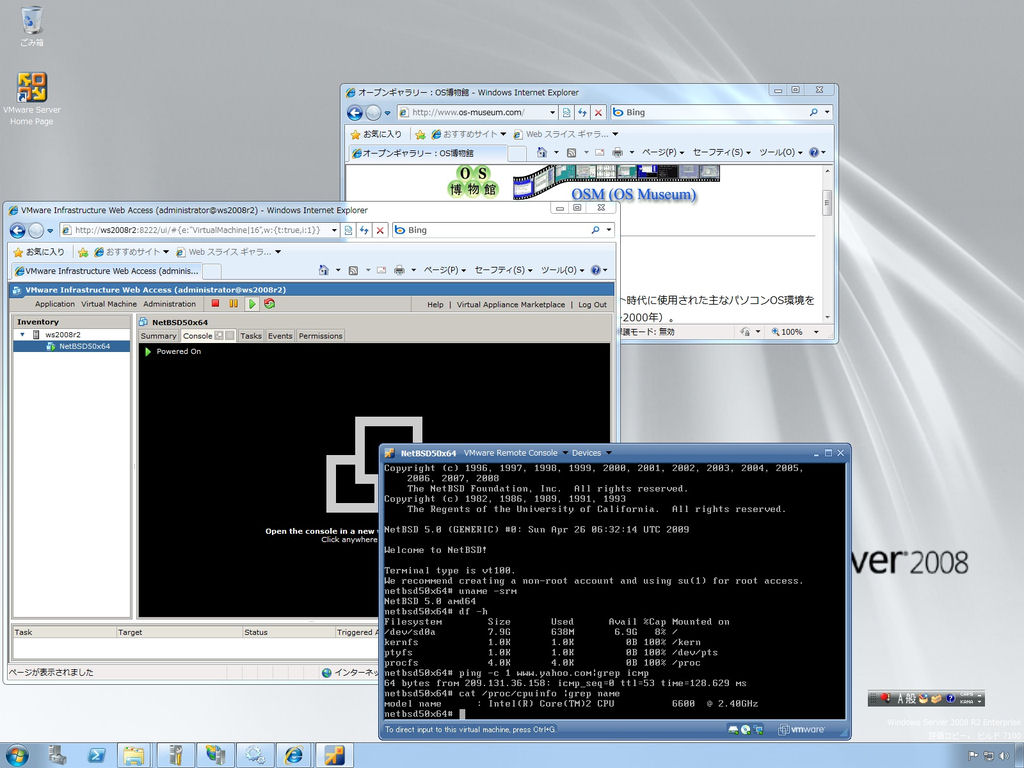This screenshot has width=1024, height=768.
Task: Click Back button in VMware Web Access browser
Action: tap(18, 230)
